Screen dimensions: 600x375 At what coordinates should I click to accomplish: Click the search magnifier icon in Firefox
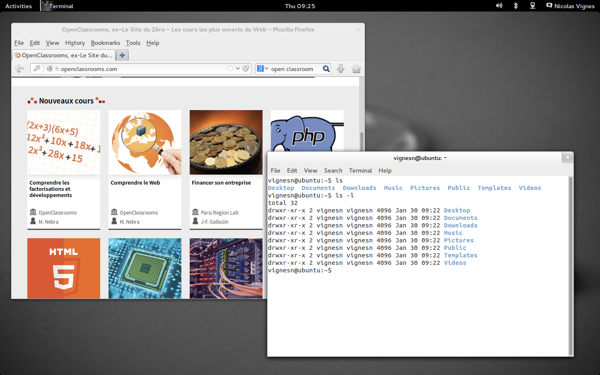point(326,68)
